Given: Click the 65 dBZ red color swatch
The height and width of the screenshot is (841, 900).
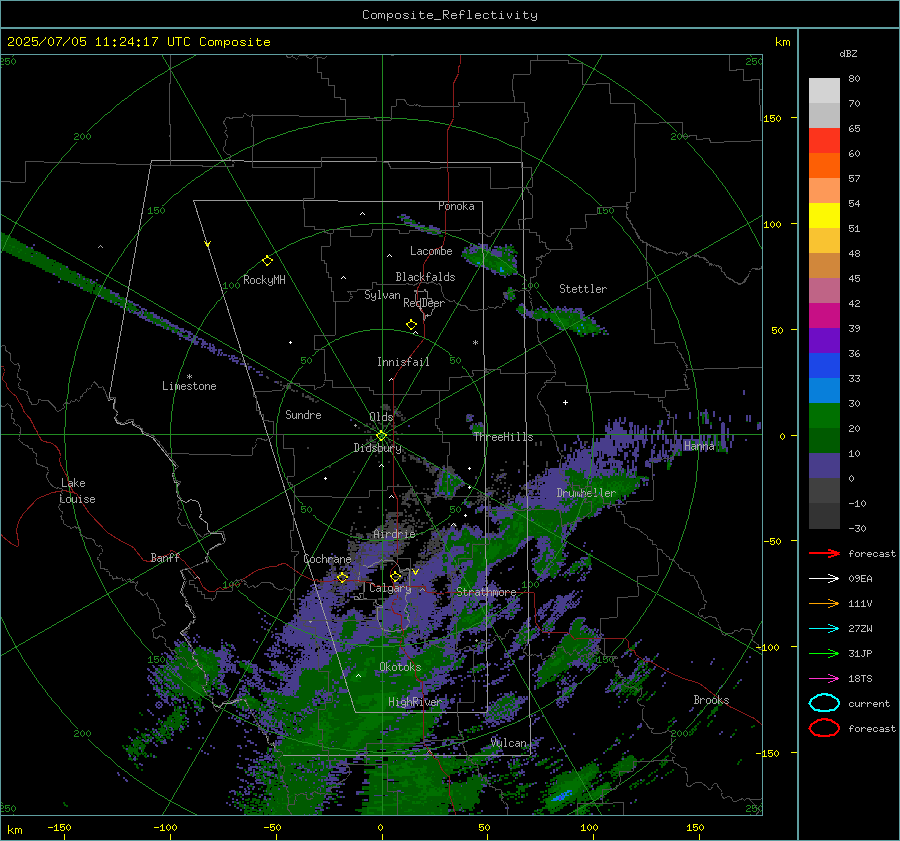Looking at the screenshot, I should (x=824, y=141).
